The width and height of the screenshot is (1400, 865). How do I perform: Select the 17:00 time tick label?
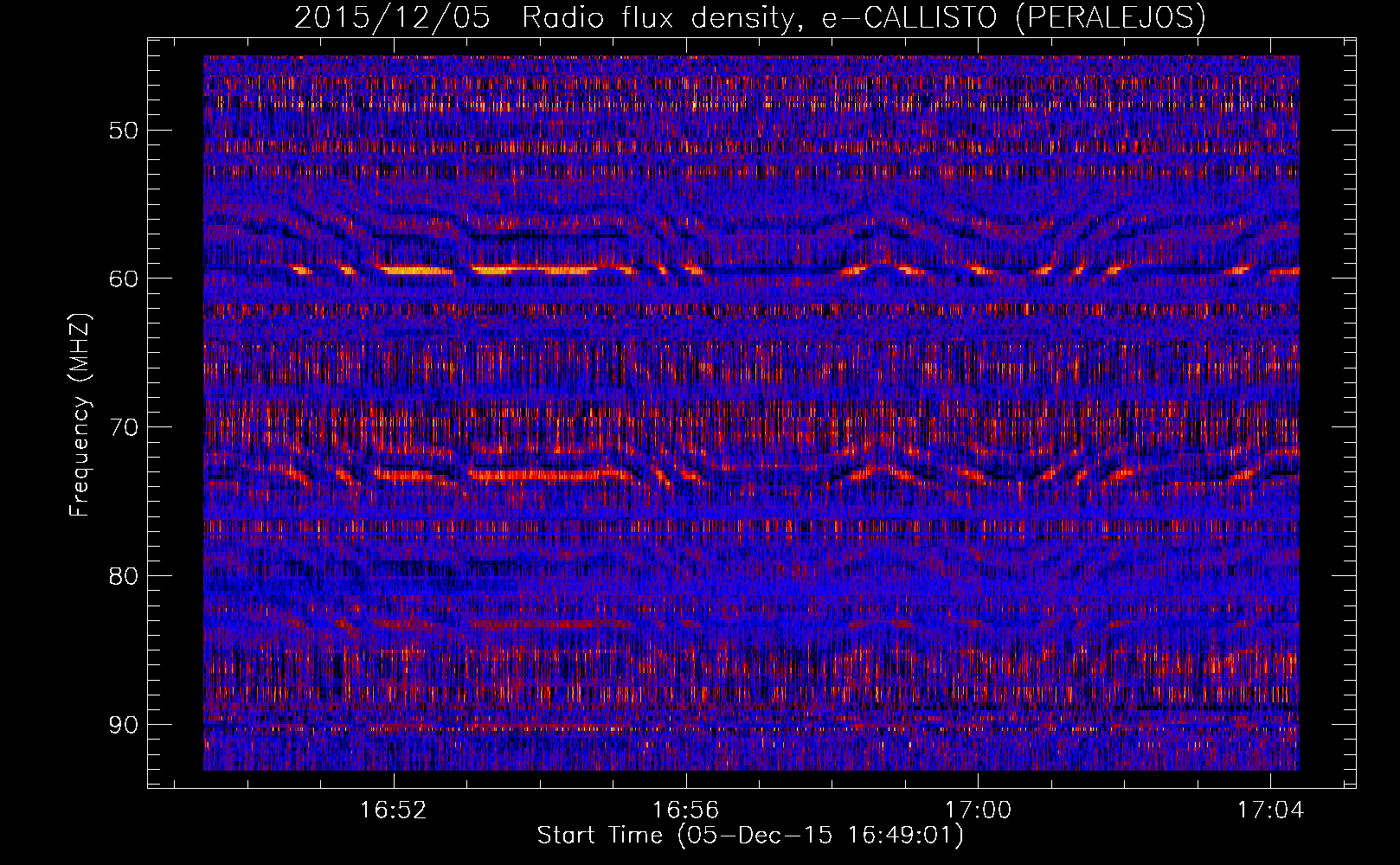click(978, 811)
